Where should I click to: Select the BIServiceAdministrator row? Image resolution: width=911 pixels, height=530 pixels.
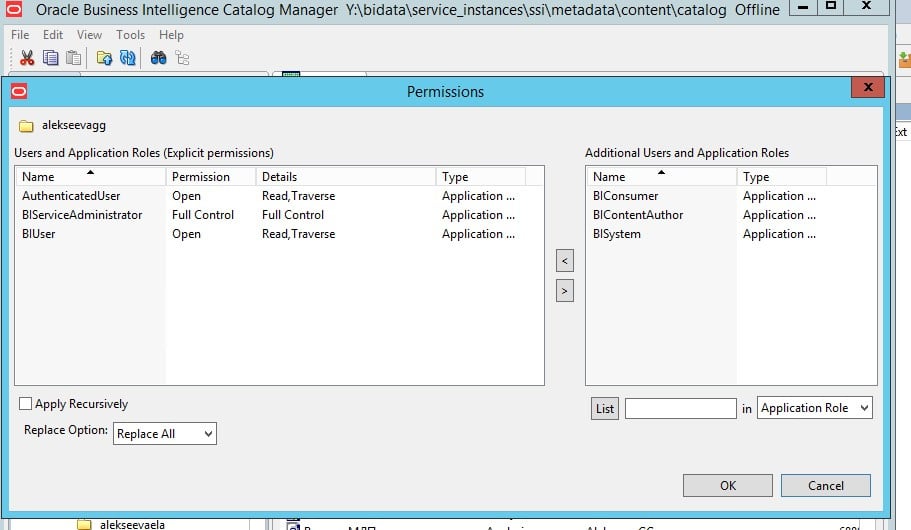tap(279, 215)
